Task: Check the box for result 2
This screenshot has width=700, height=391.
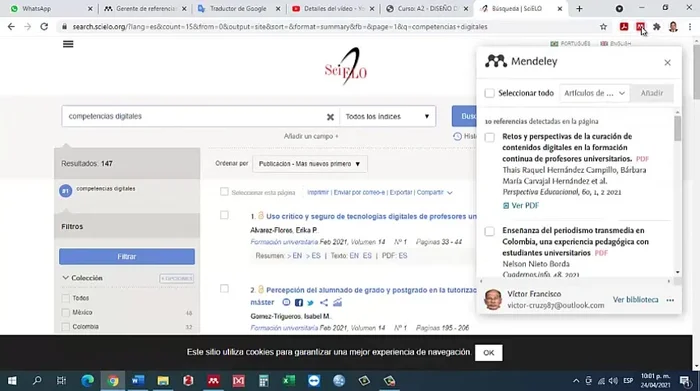Action: (224, 289)
